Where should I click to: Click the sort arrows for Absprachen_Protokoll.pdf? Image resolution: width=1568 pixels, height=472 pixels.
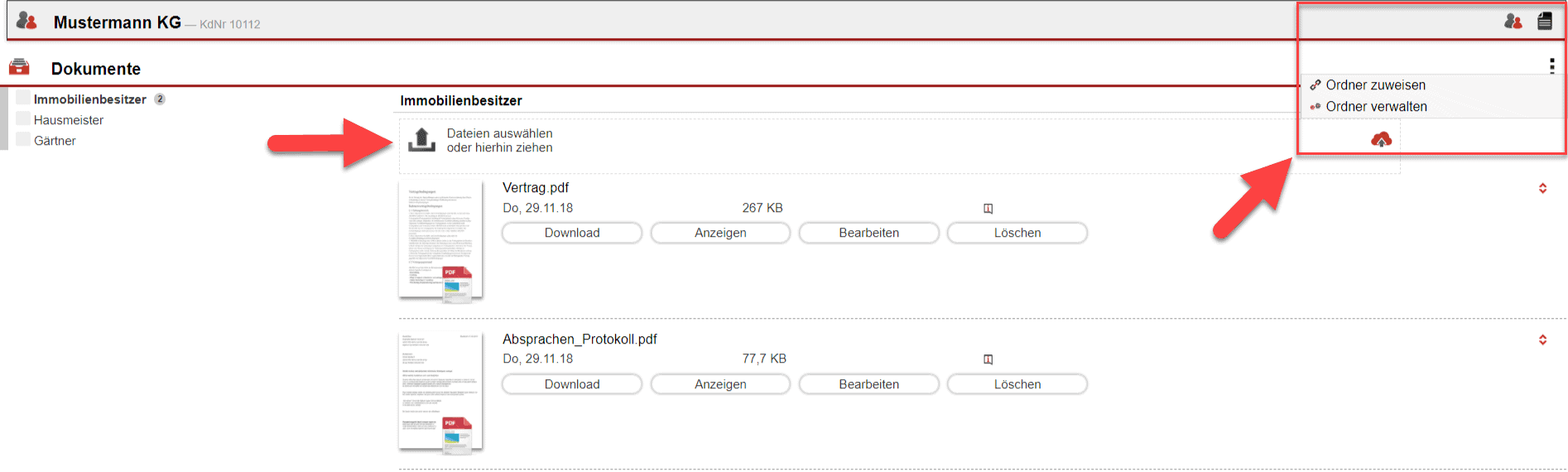click(1542, 340)
